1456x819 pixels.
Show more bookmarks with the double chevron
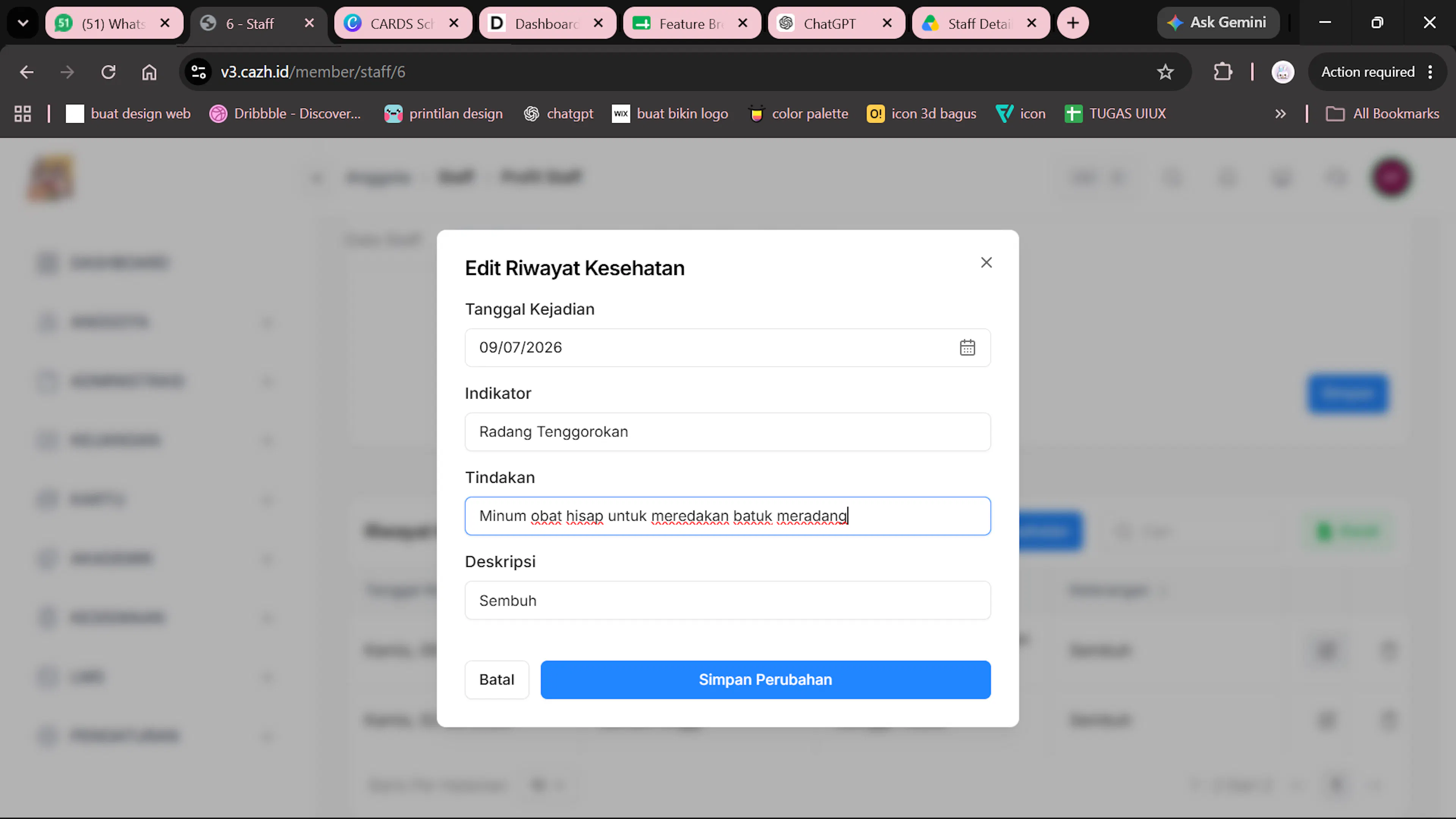pyautogui.click(x=1280, y=114)
